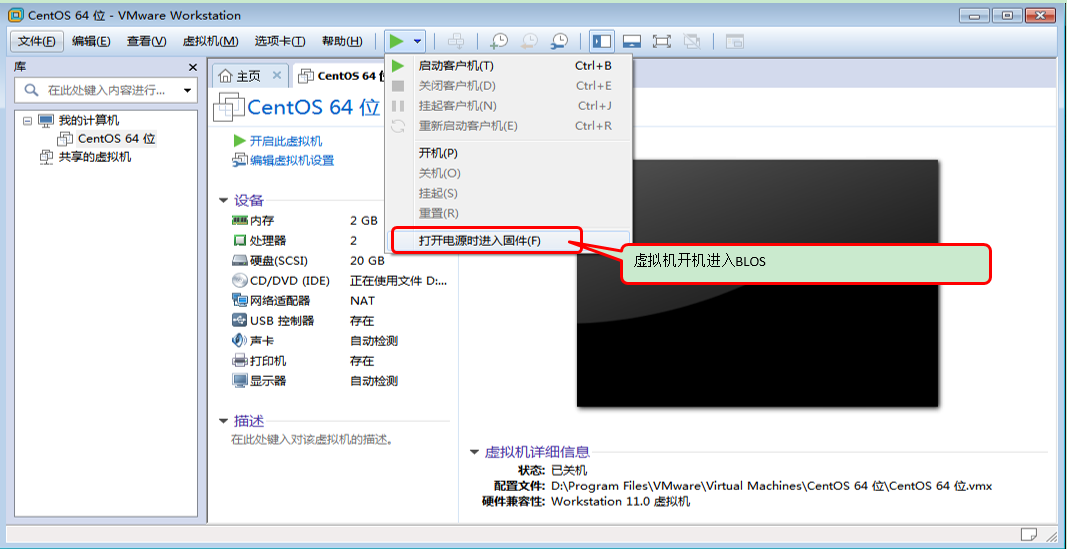1067x549 pixels.
Task: Click the USB 控制器 device icon
Action: tap(239, 320)
